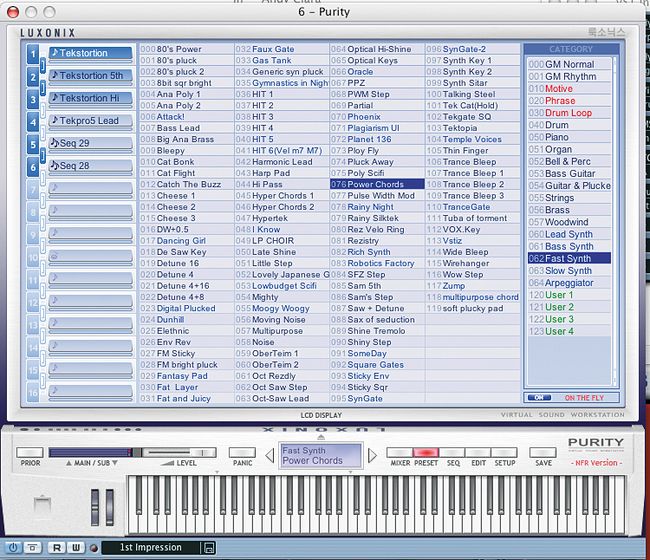Click the R automation read icon

57,548
